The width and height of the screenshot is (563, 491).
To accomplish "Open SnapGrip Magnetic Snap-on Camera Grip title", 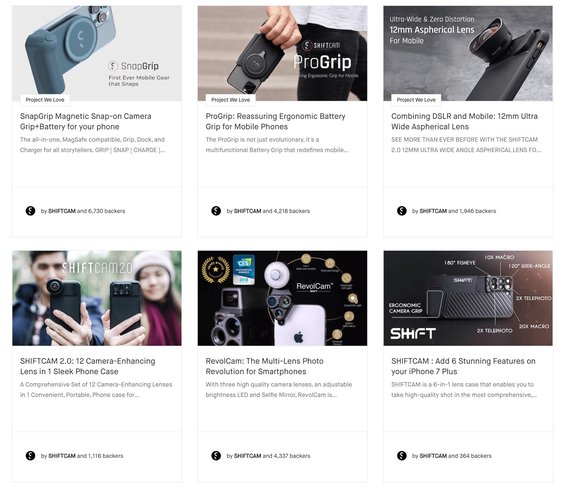I will [x=86, y=121].
